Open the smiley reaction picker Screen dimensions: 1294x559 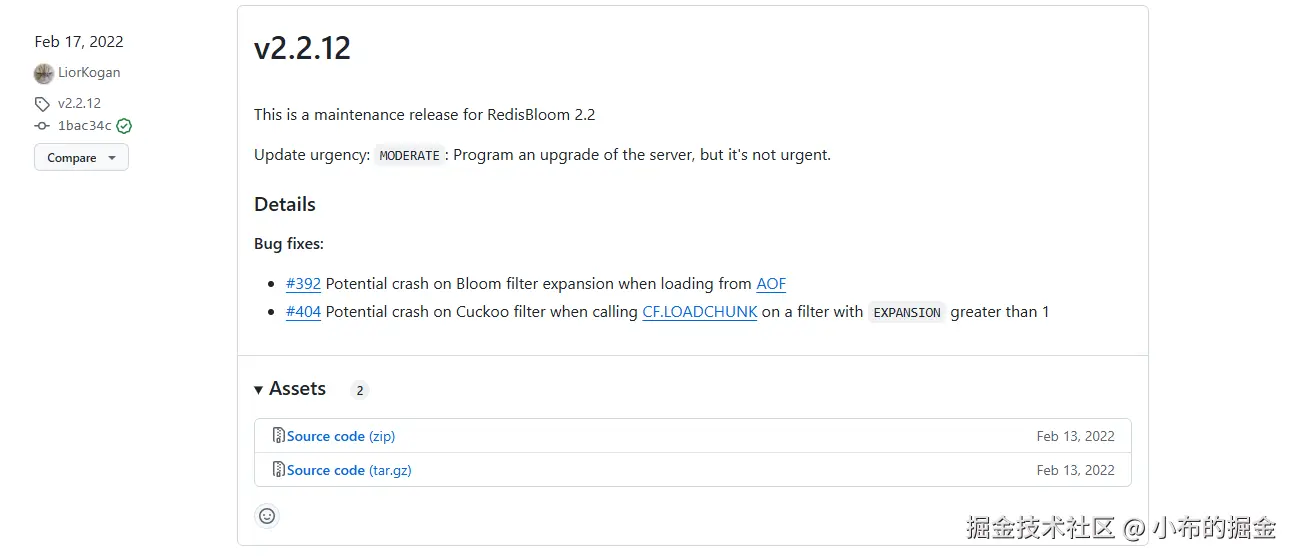click(267, 516)
